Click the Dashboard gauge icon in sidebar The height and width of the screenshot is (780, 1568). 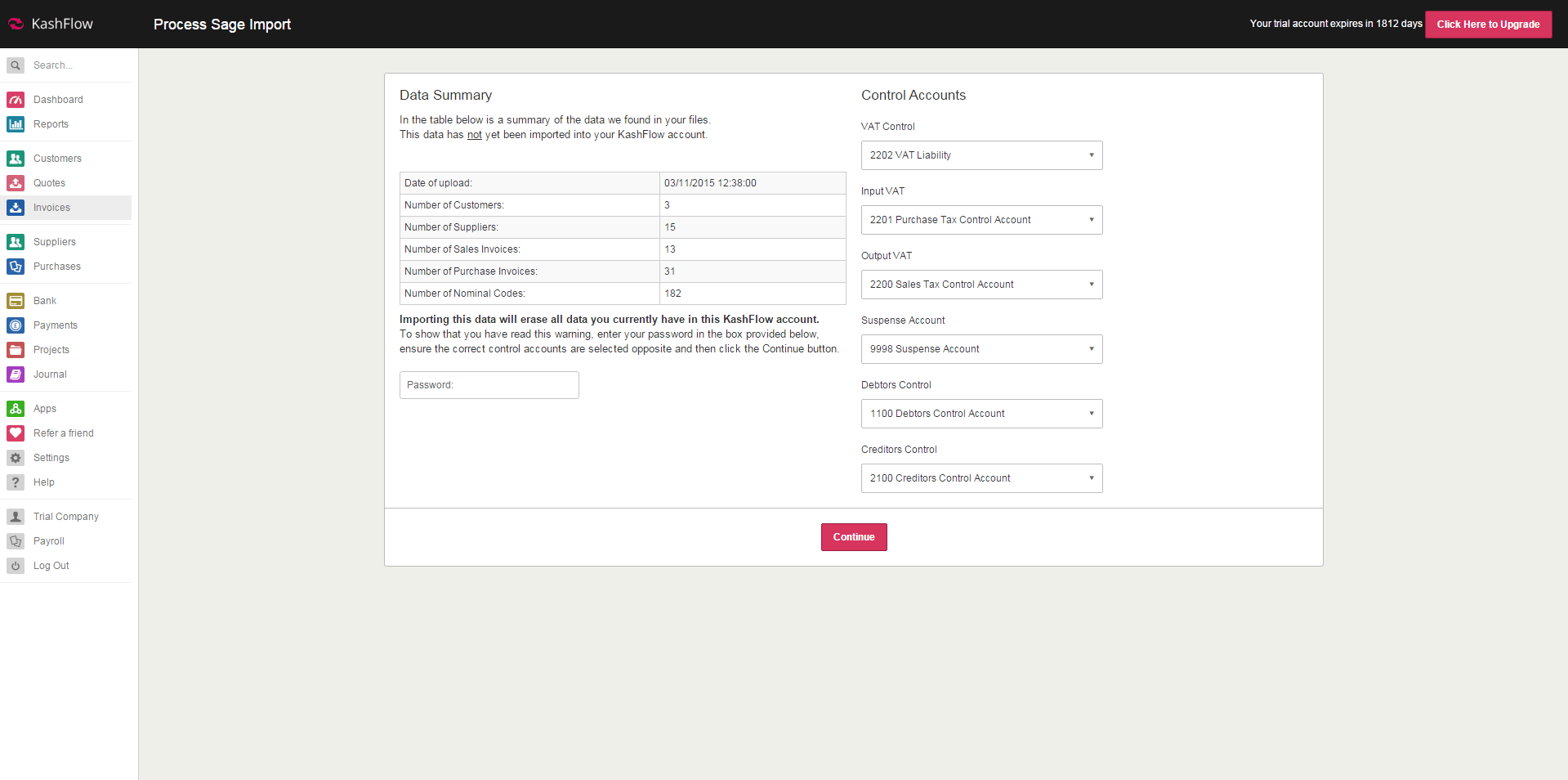(x=16, y=100)
